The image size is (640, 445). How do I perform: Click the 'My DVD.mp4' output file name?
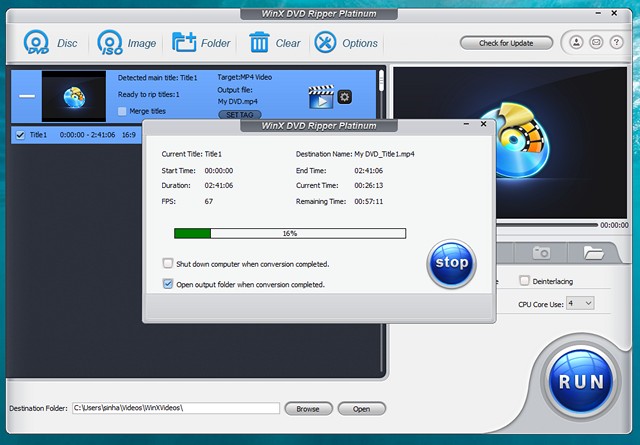[x=238, y=101]
